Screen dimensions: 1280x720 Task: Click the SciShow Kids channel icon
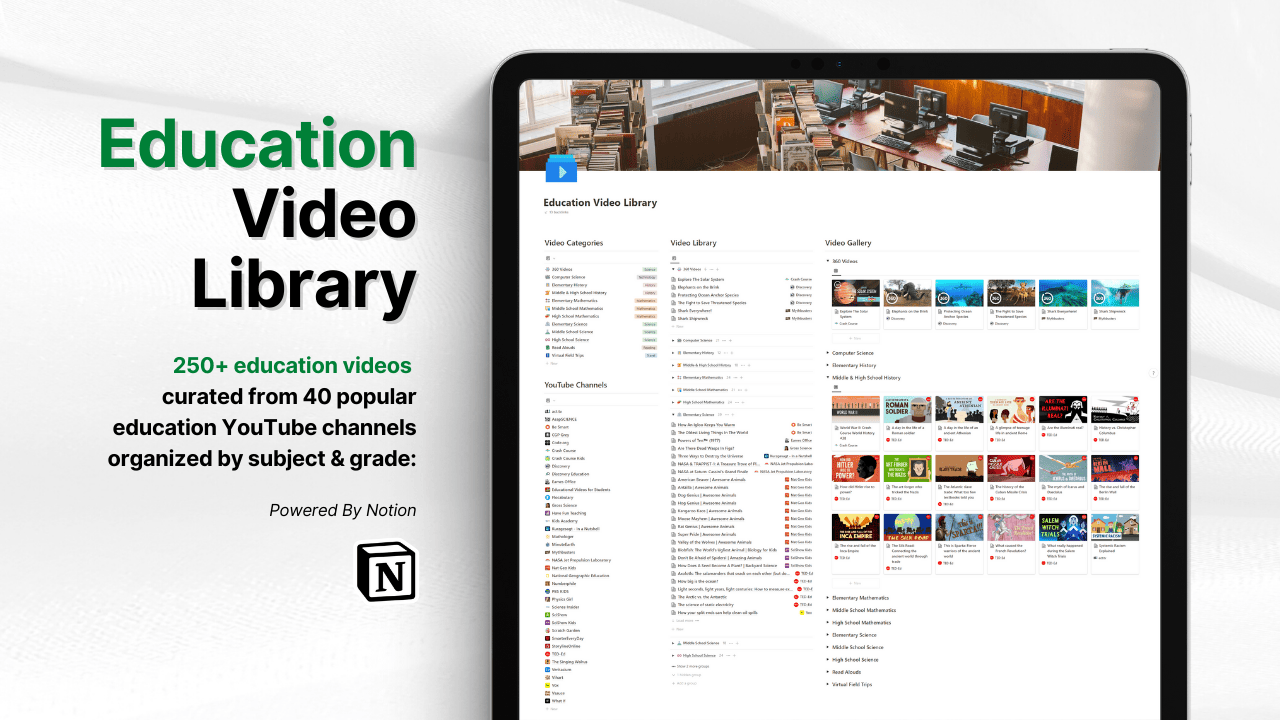pos(546,623)
